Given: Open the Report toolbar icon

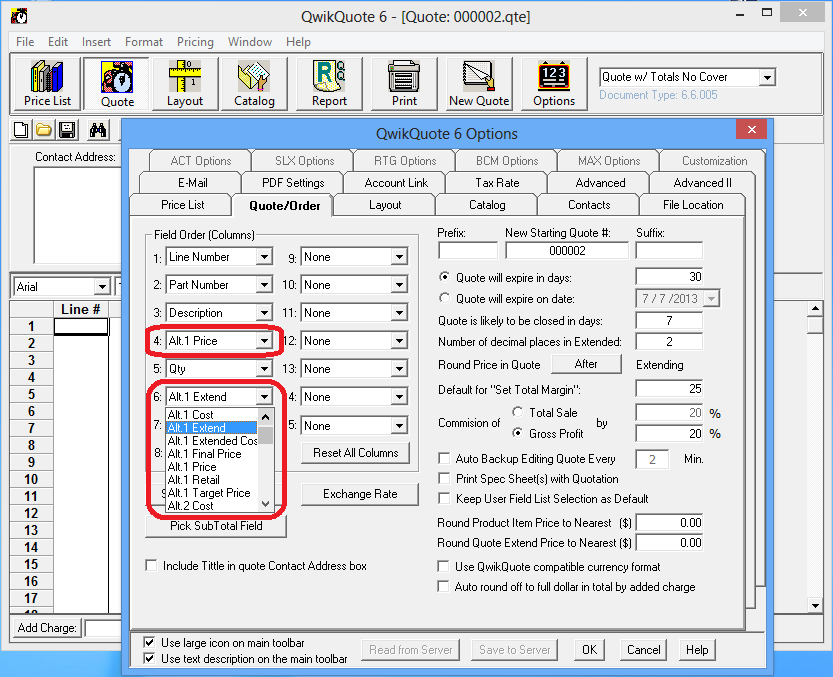Looking at the screenshot, I should pos(329,84).
